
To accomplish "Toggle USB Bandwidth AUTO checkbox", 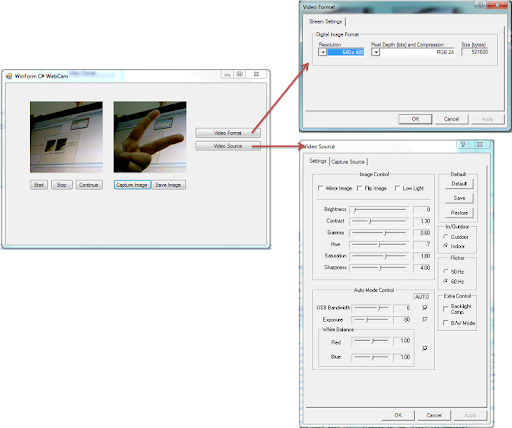I will pos(425,308).
